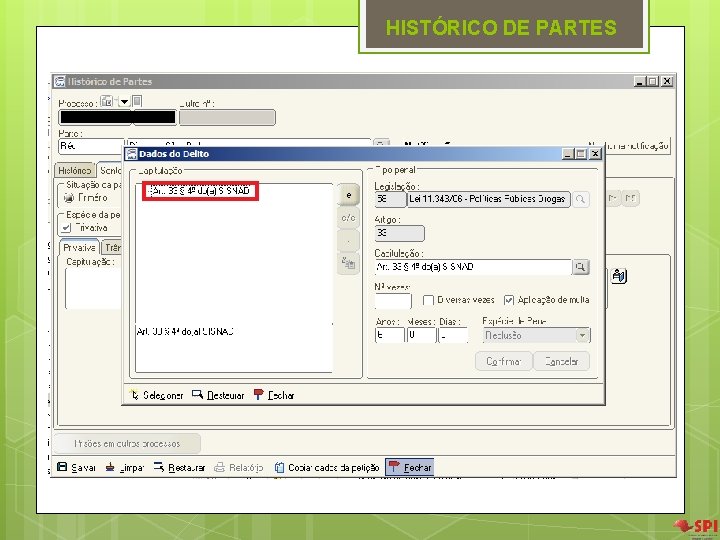
Task: Click the small document icon after the Processo dropdown
Action: click(x=137, y=101)
